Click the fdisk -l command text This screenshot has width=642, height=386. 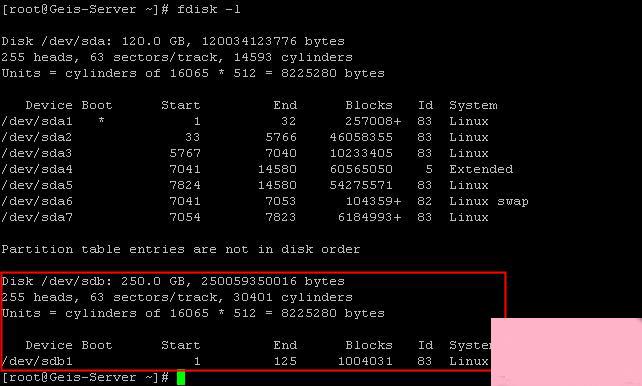coord(209,9)
